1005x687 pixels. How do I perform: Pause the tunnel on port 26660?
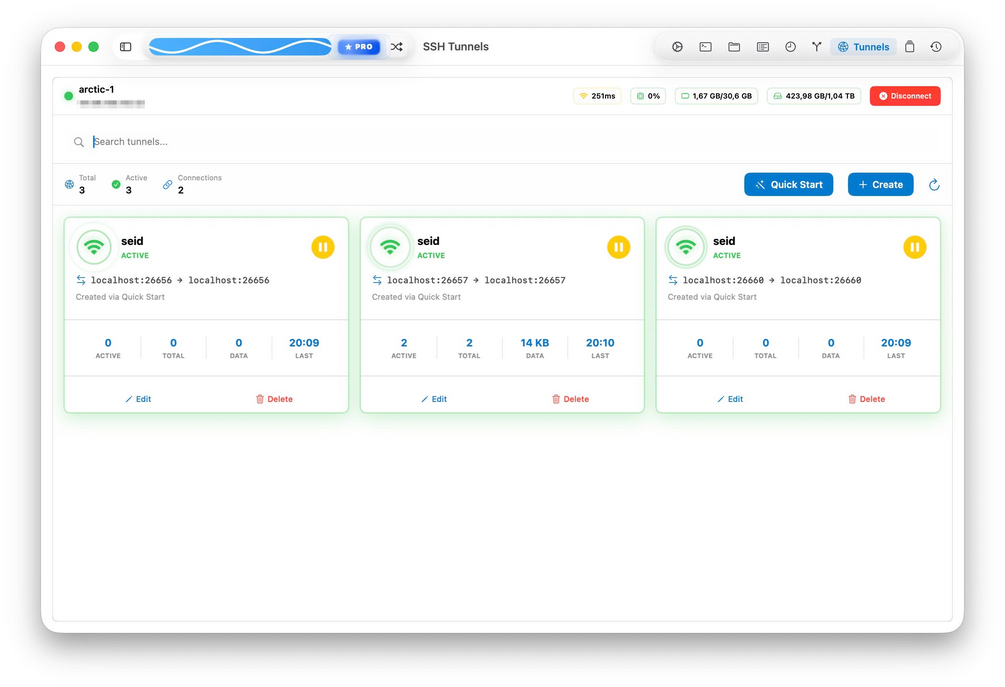coord(915,247)
